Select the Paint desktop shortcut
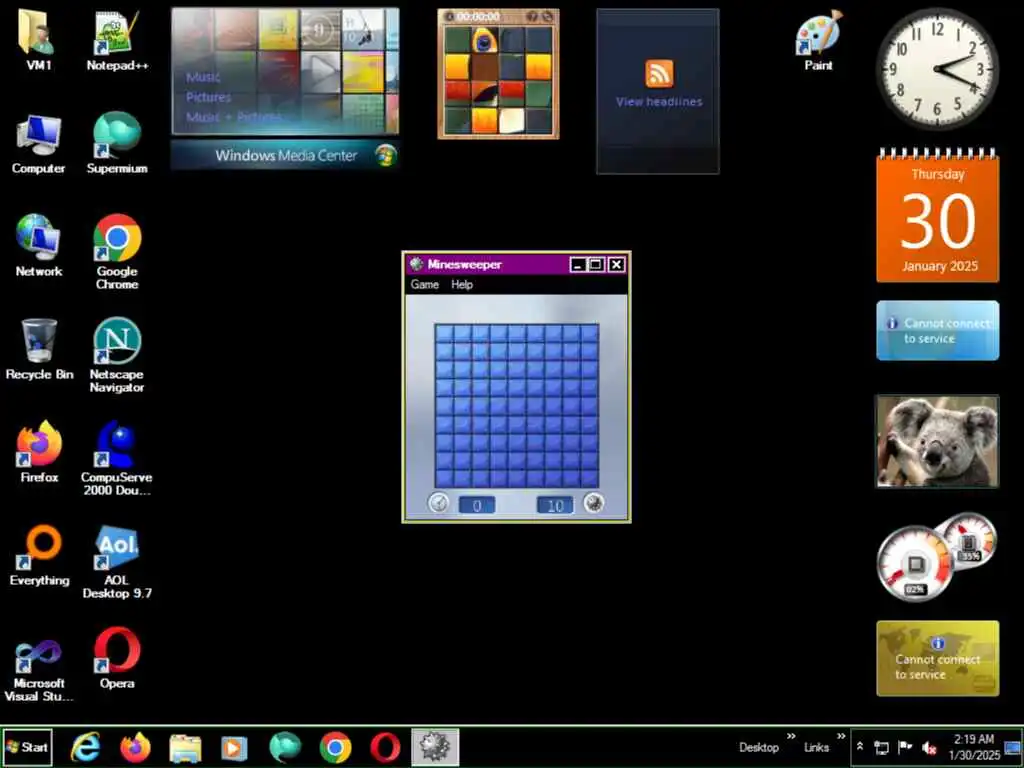The width and height of the screenshot is (1024, 768). pos(818,40)
